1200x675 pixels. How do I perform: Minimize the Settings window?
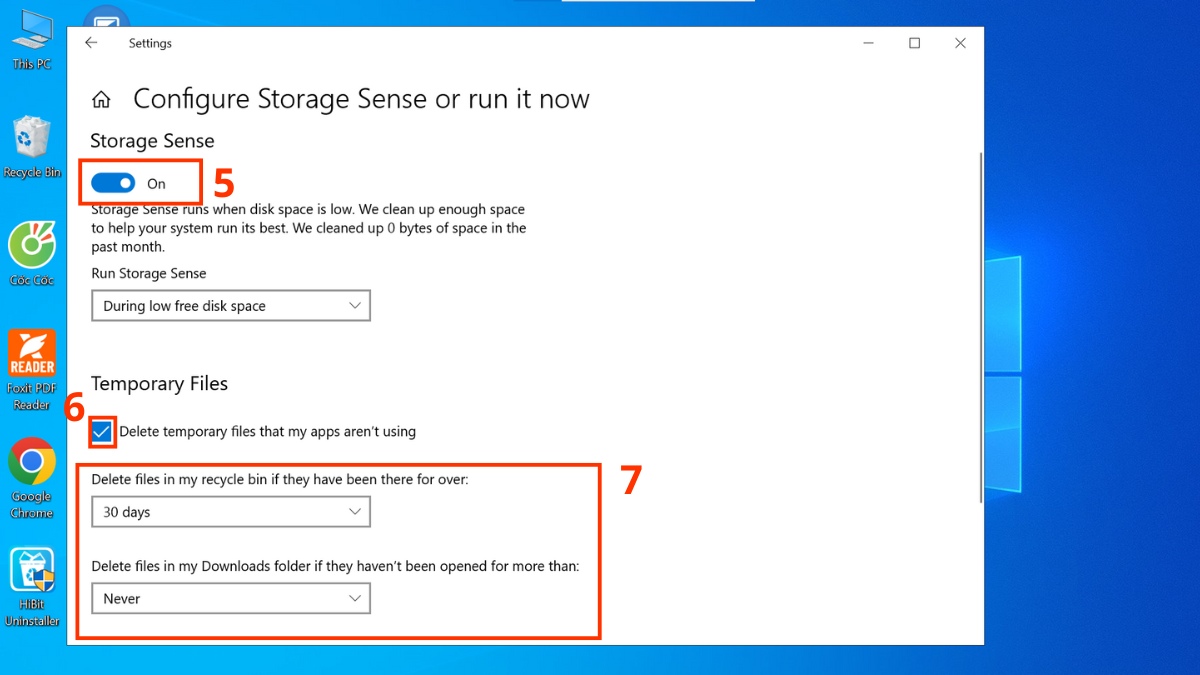pos(867,43)
